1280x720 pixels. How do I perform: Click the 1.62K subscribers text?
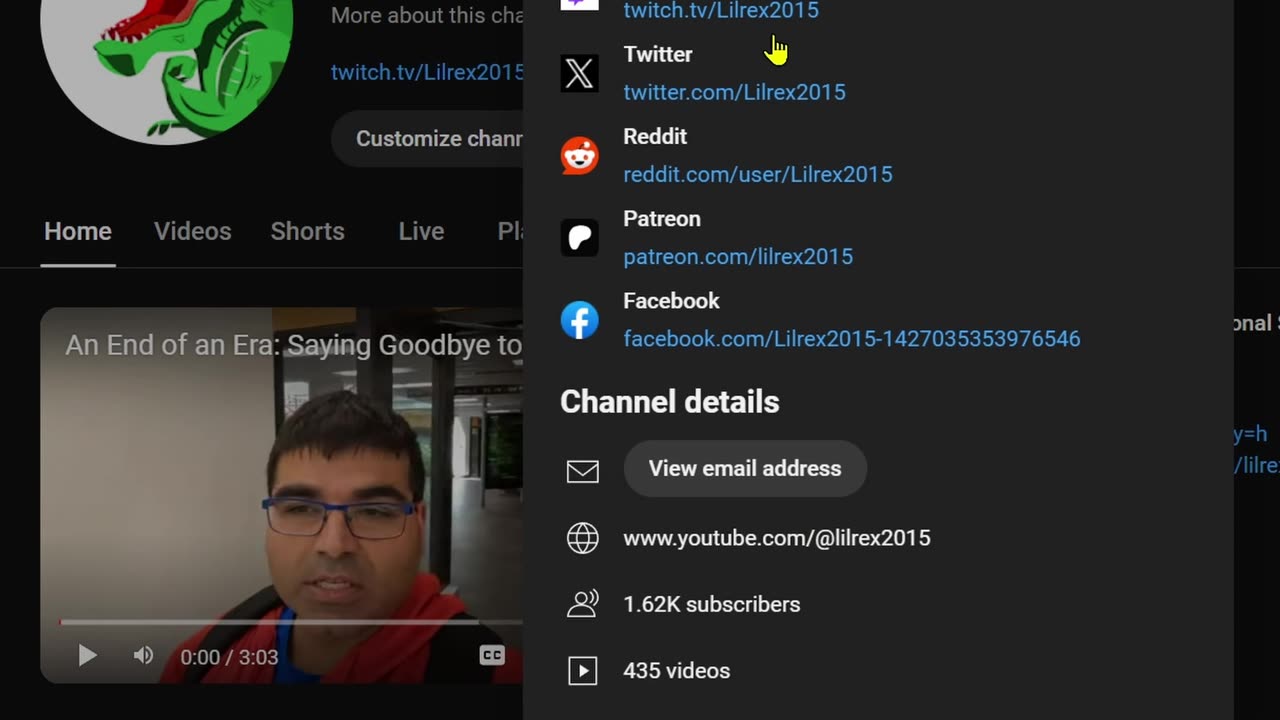coord(711,604)
